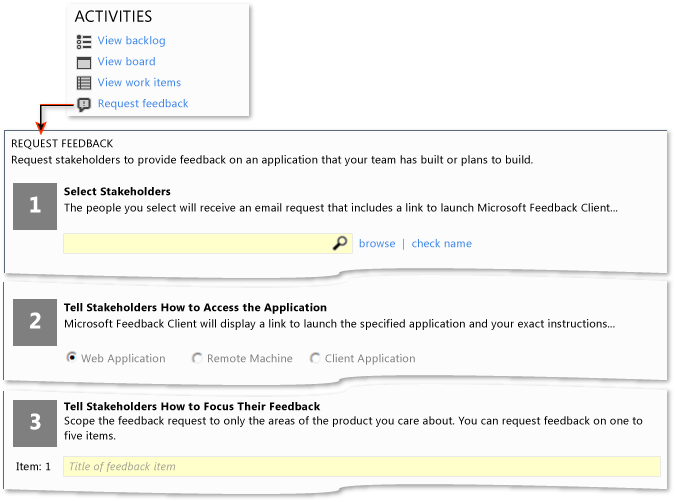Choose the Client Application radio option
Viewport: 675px width, 502px height.
point(315,358)
